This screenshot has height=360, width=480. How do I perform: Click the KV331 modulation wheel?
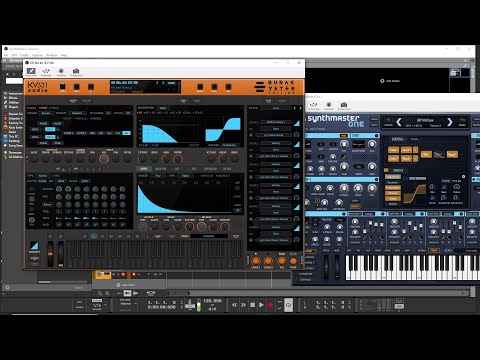click(61, 254)
